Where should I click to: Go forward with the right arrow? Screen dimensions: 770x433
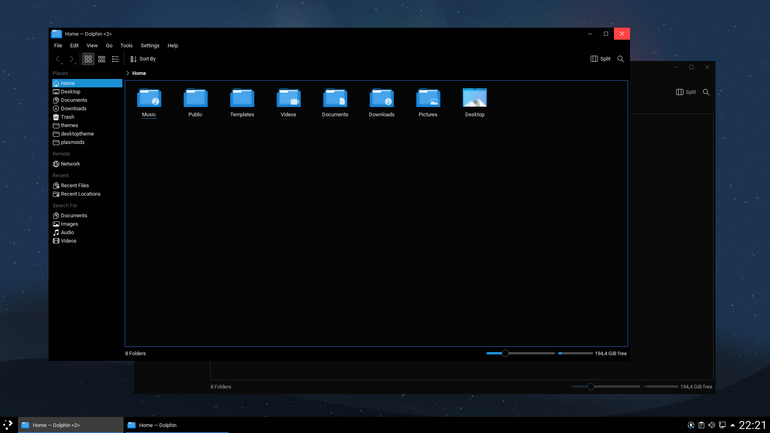tap(71, 59)
